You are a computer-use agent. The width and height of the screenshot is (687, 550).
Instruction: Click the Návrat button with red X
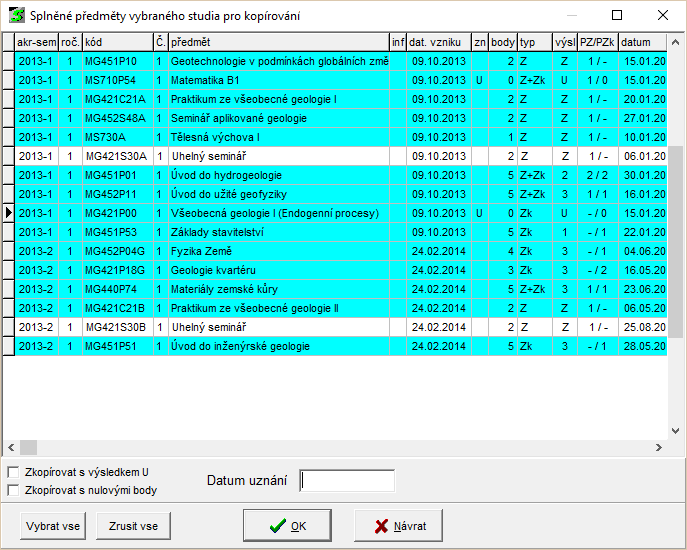click(x=399, y=526)
